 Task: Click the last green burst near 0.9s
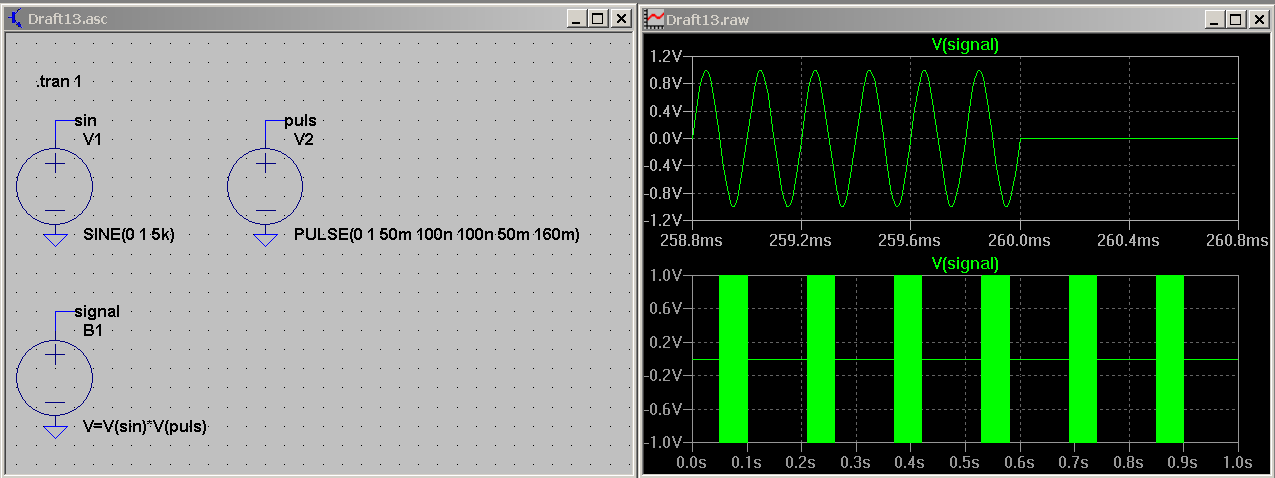[x=1170, y=358]
